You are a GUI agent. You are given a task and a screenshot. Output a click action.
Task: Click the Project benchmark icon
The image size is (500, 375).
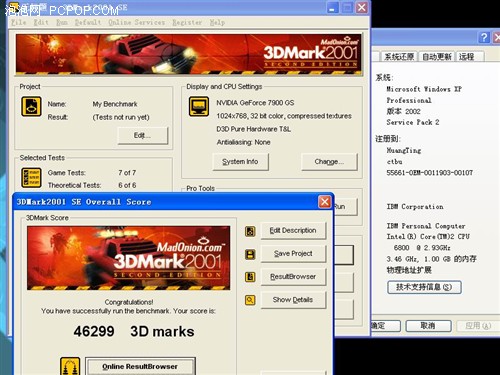click(x=31, y=107)
